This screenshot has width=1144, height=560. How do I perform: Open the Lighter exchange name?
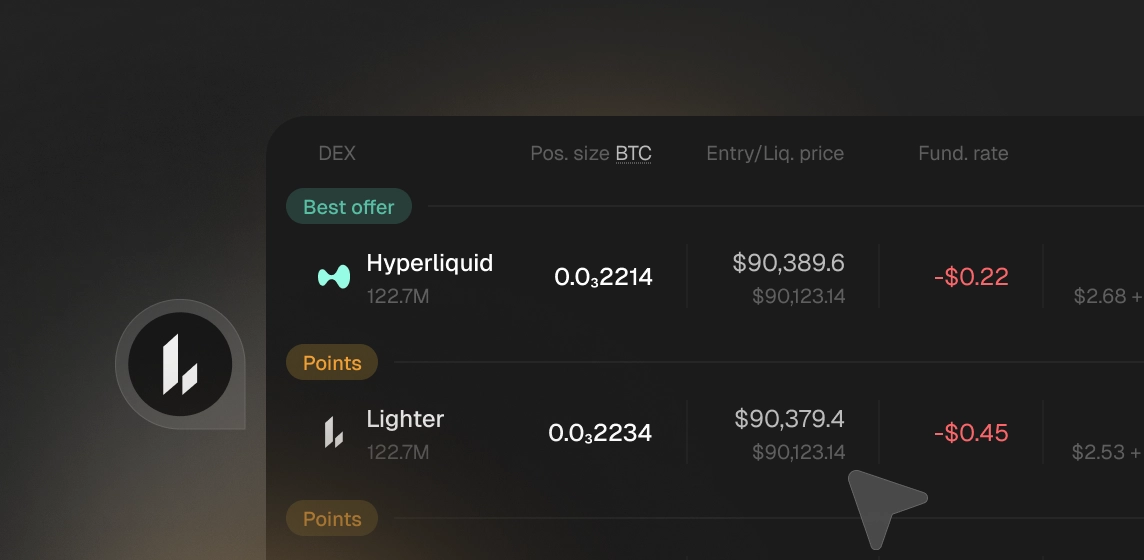click(x=405, y=419)
